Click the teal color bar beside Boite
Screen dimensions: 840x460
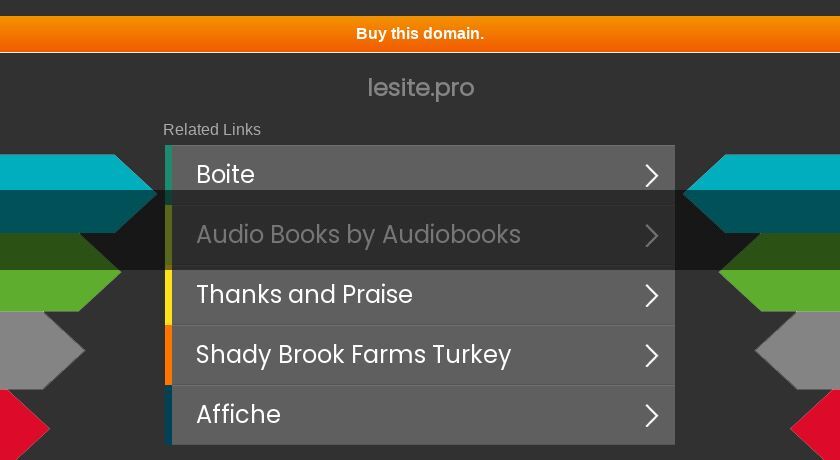point(168,175)
